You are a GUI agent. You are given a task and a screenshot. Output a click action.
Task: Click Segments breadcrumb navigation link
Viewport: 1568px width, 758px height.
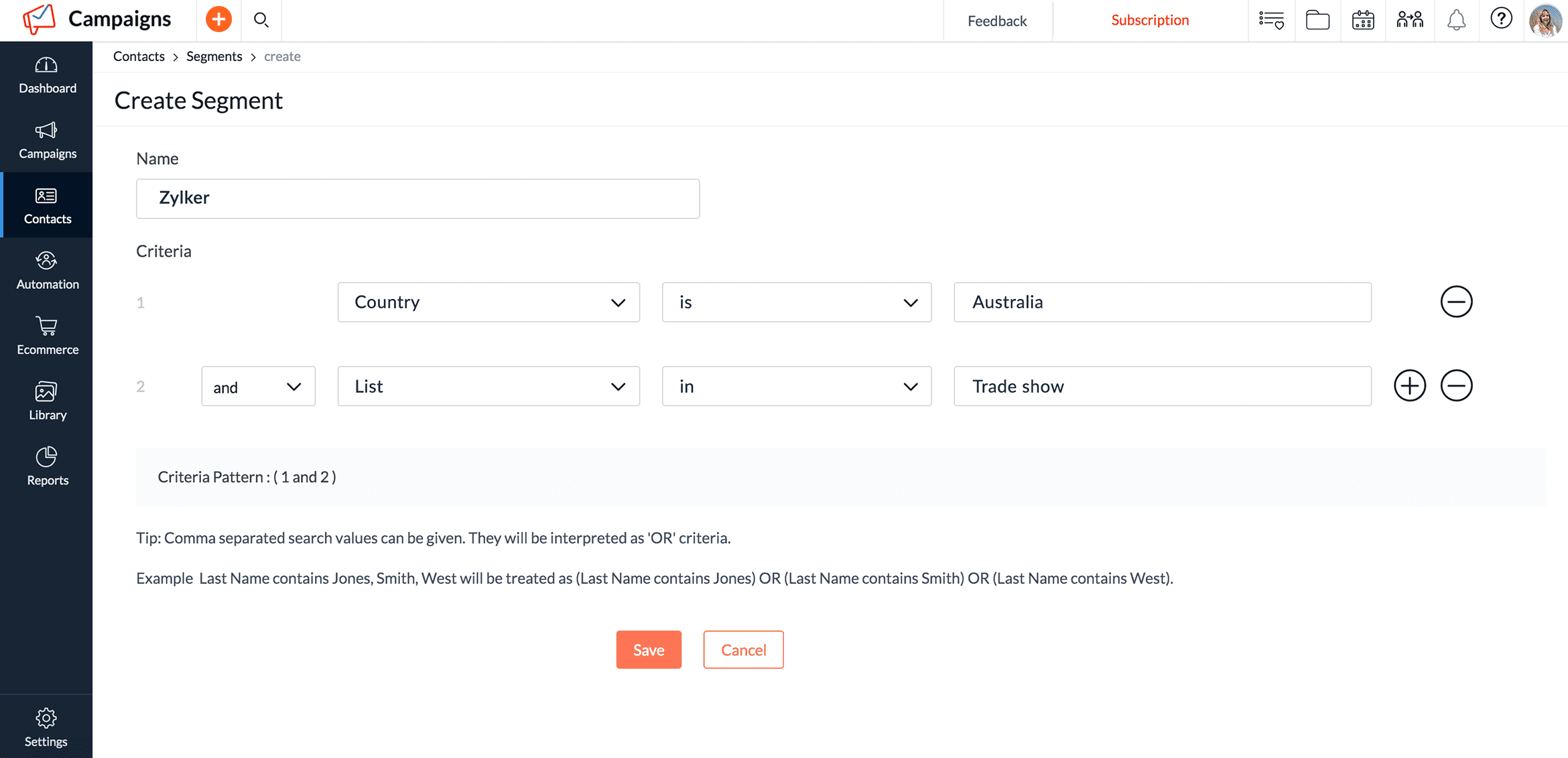pos(213,55)
